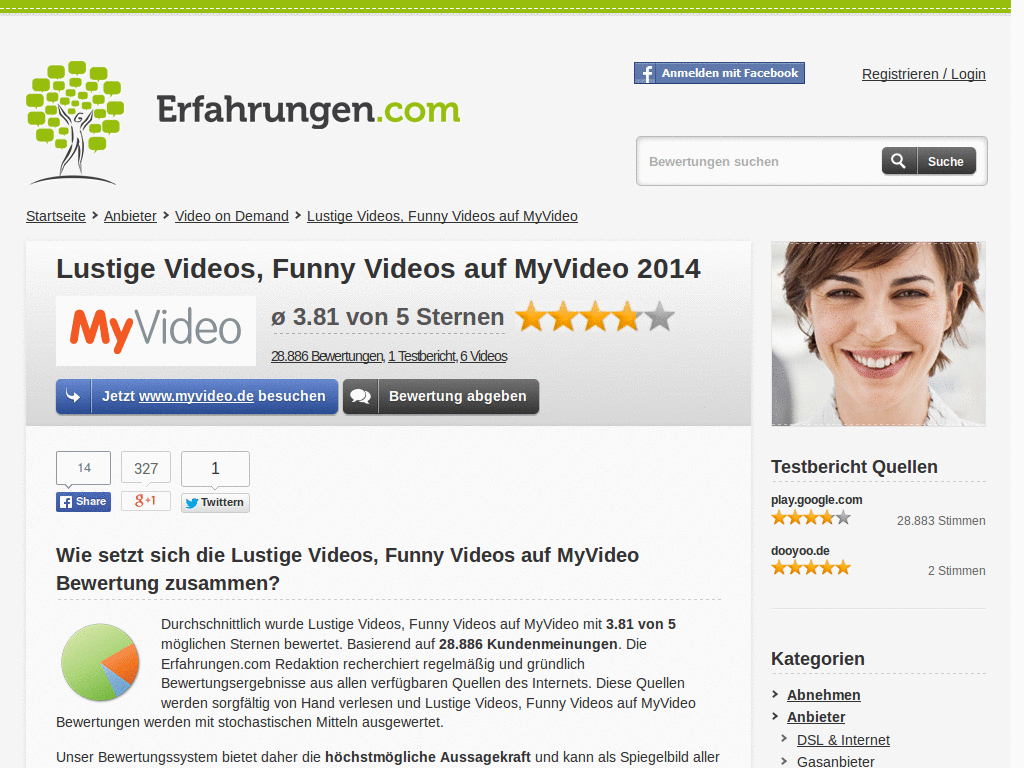Open the Abnehmen category link
The width and height of the screenshot is (1024, 768).
tap(824, 695)
